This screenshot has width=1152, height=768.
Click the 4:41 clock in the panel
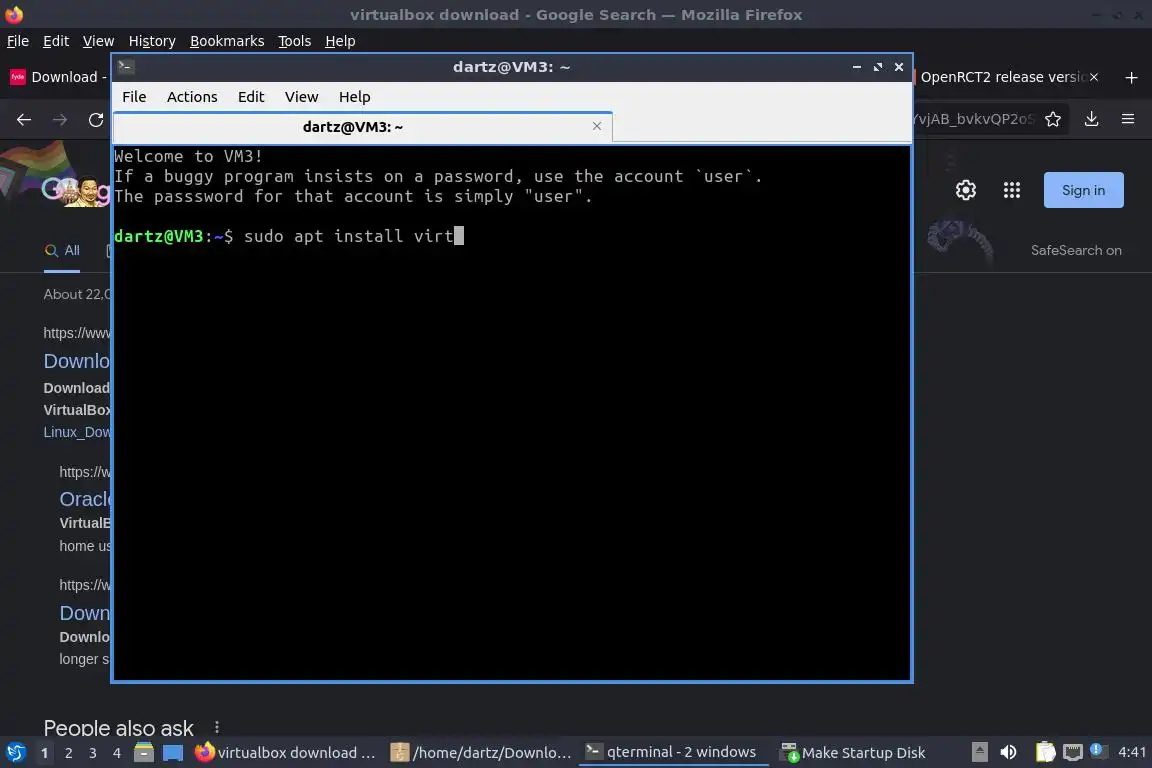click(1131, 752)
